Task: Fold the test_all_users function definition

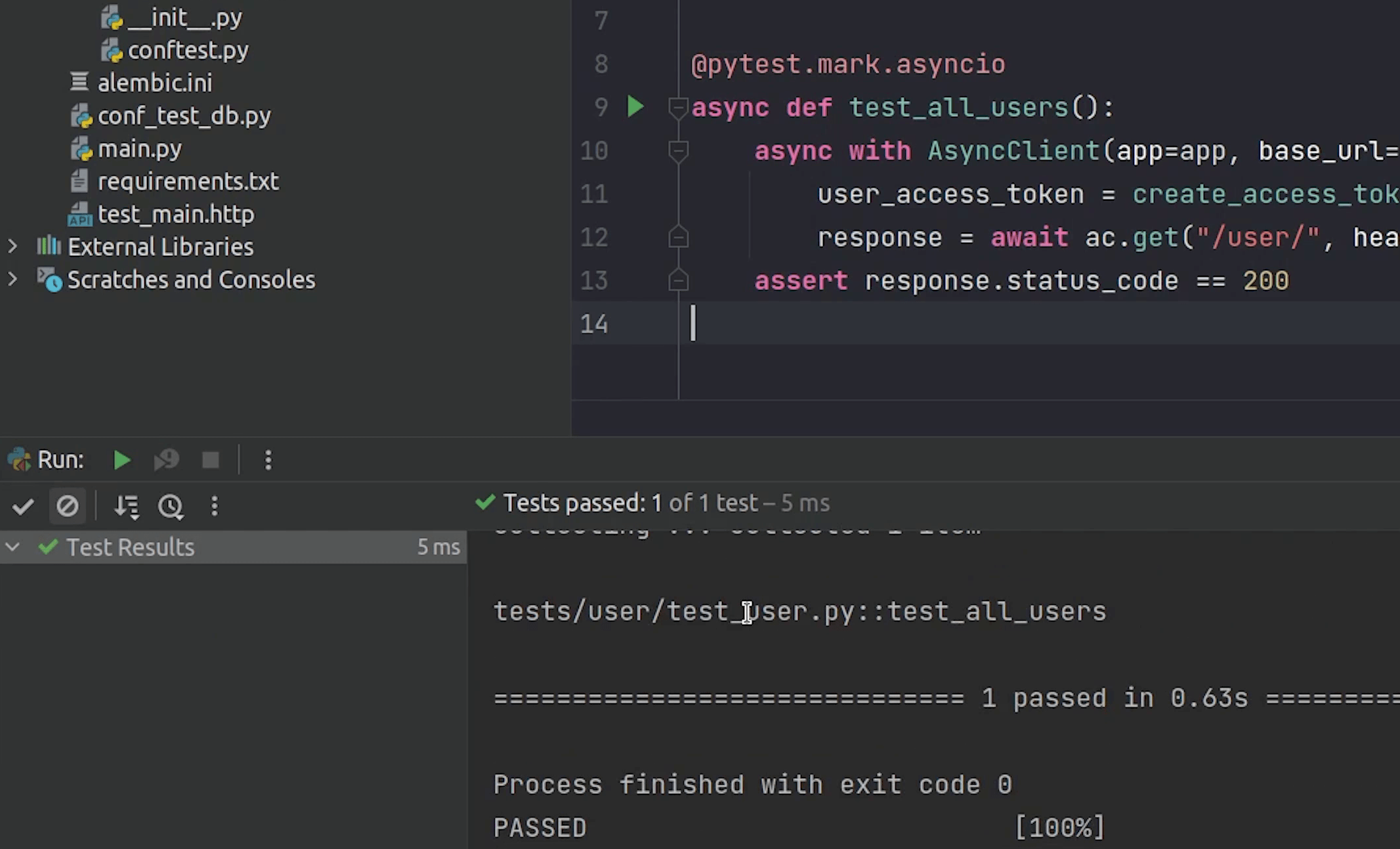Action: [678, 107]
